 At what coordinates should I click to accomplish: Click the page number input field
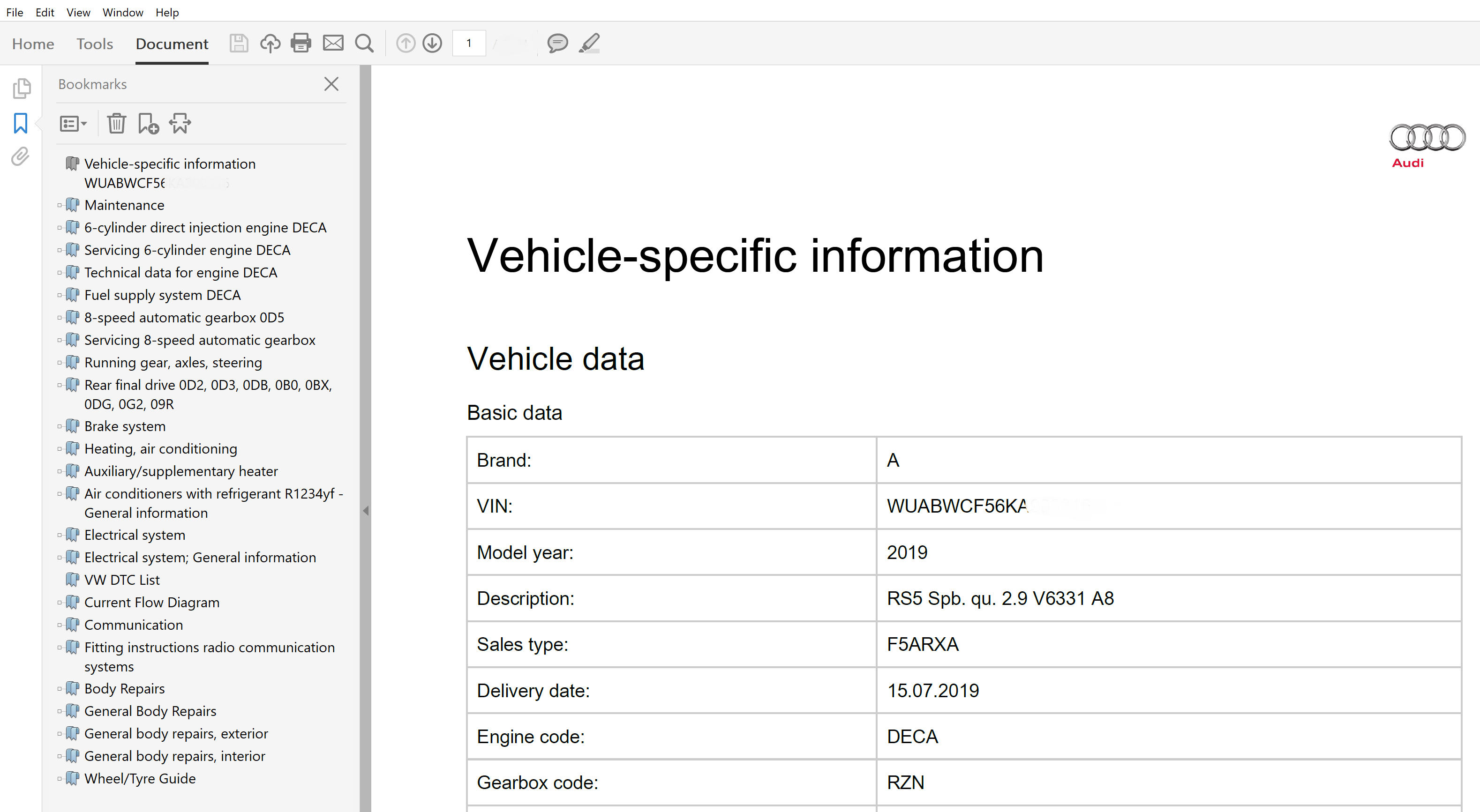point(469,43)
